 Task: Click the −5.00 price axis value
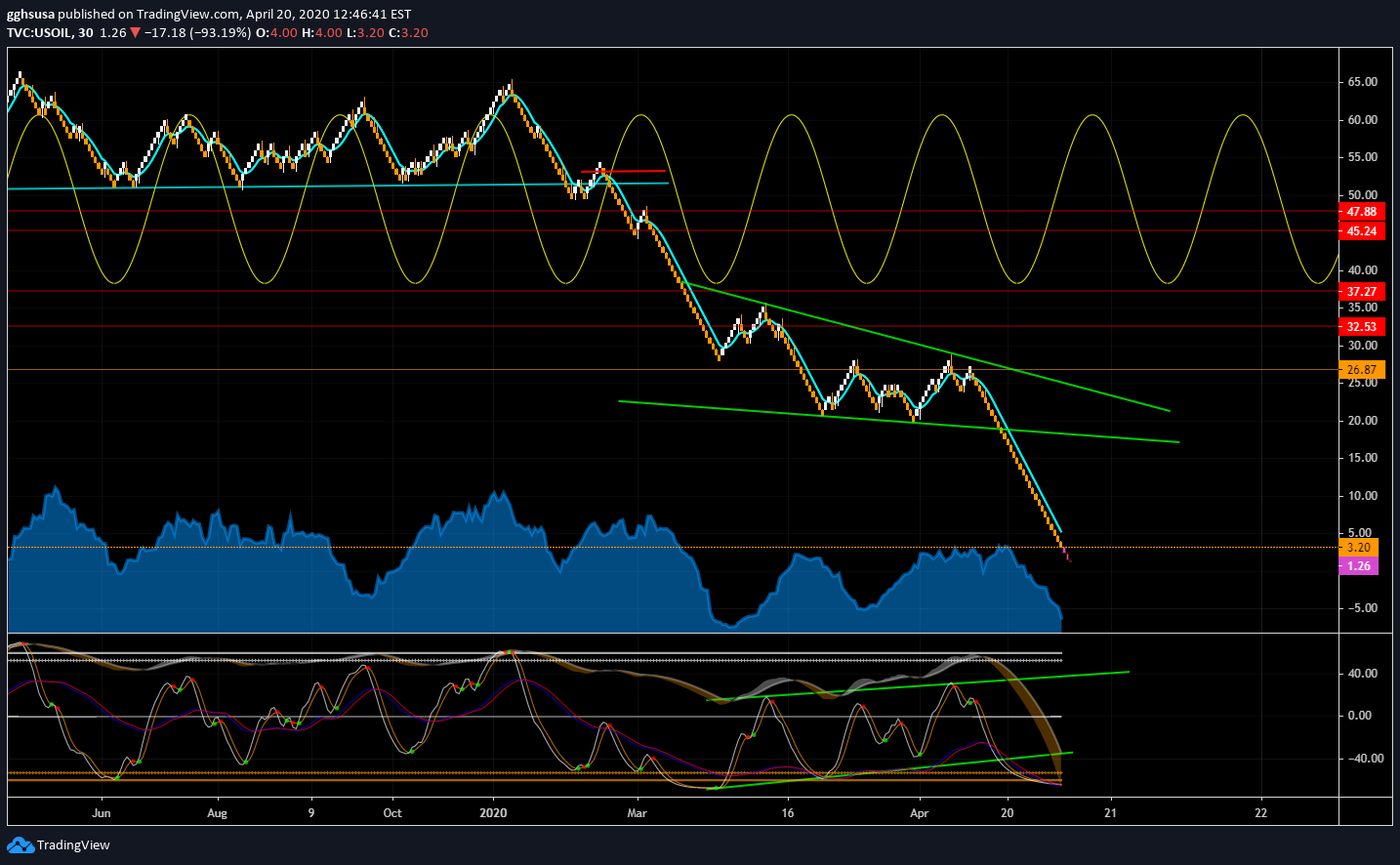click(x=1362, y=608)
